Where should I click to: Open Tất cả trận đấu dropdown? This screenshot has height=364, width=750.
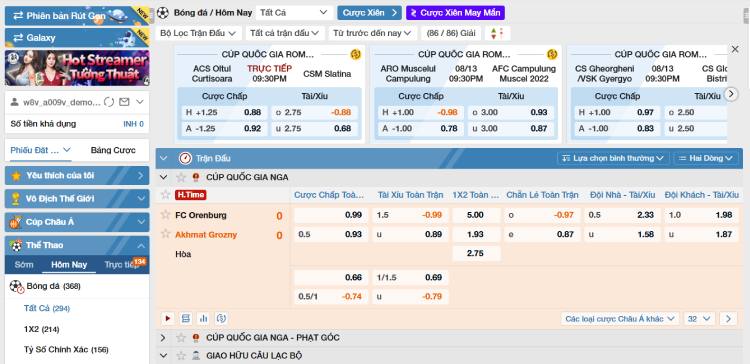pyautogui.click(x=285, y=33)
